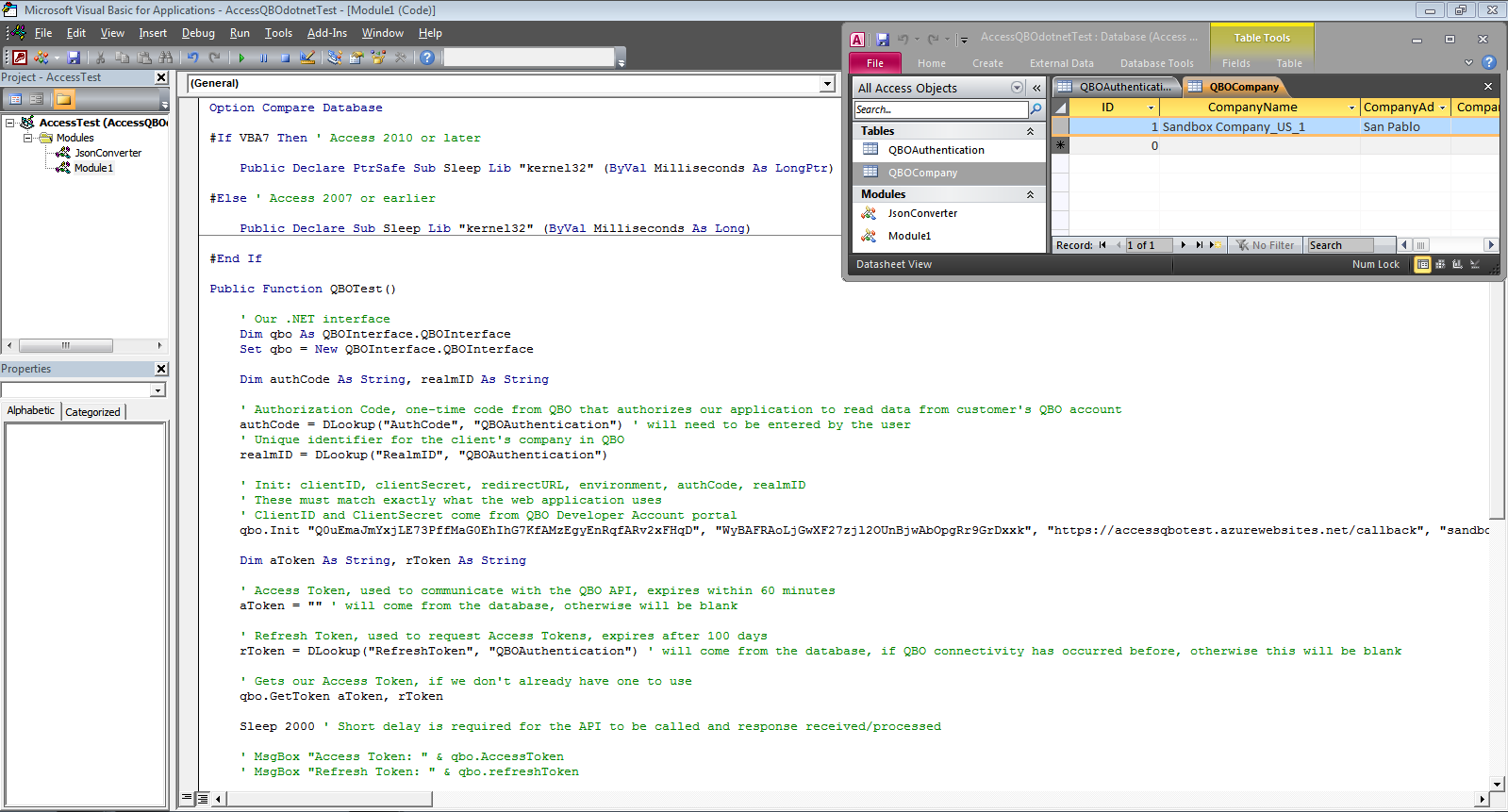This screenshot has height=812, width=1508.
Task: Save the VBA project with floppy icon
Action: point(74,58)
